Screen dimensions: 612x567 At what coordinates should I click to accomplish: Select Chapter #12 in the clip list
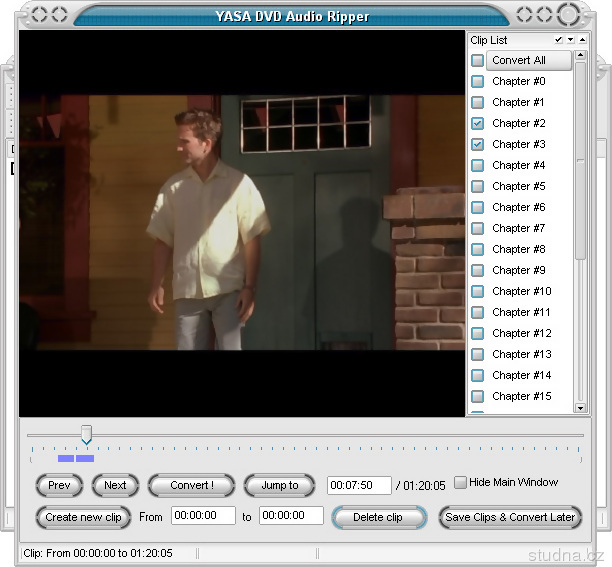pyautogui.click(x=521, y=333)
